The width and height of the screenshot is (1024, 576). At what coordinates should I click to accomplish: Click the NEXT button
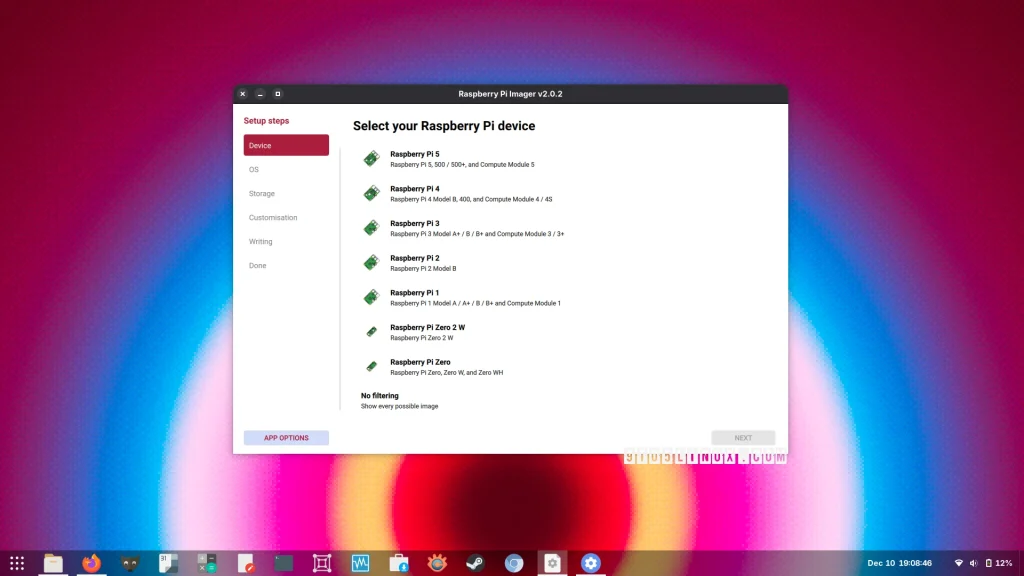743,437
